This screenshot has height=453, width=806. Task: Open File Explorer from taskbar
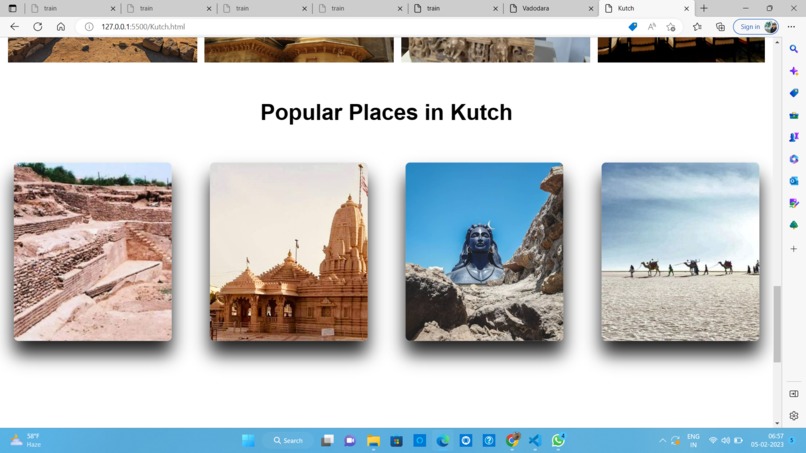click(x=373, y=441)
